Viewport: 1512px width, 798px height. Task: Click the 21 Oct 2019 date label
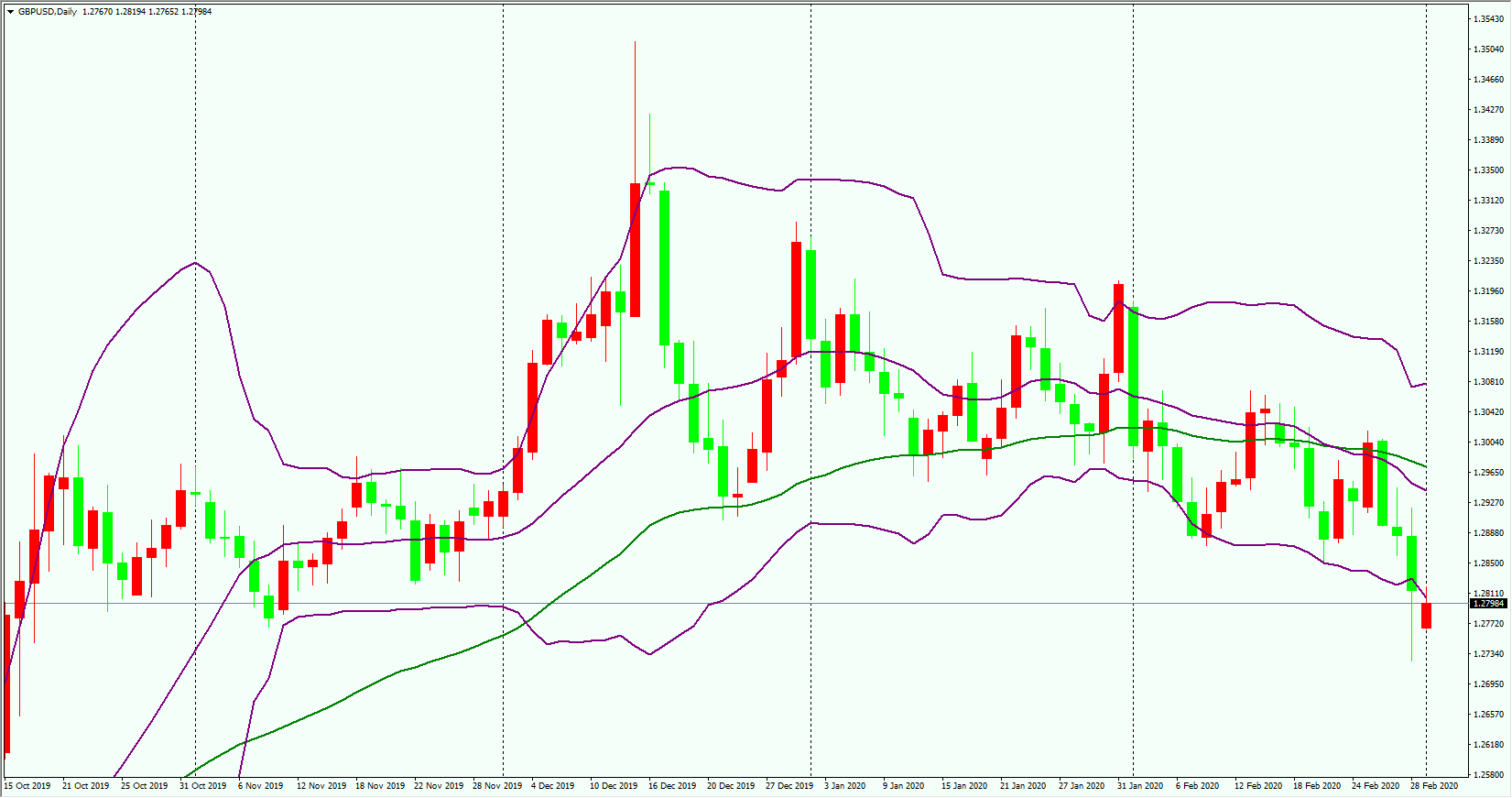(x=86, y=786)
